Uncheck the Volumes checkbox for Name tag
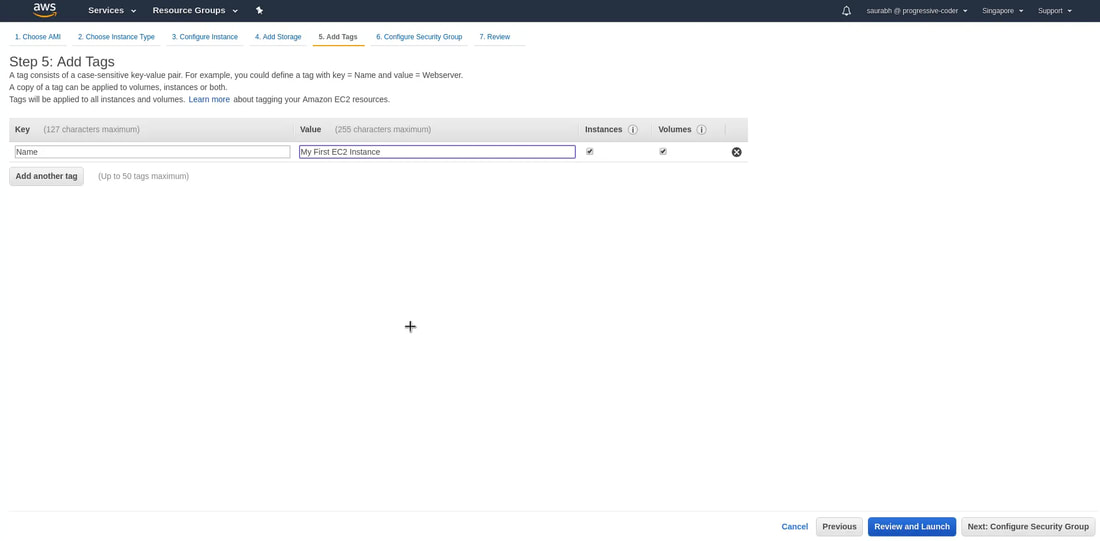 click(663, 152)
